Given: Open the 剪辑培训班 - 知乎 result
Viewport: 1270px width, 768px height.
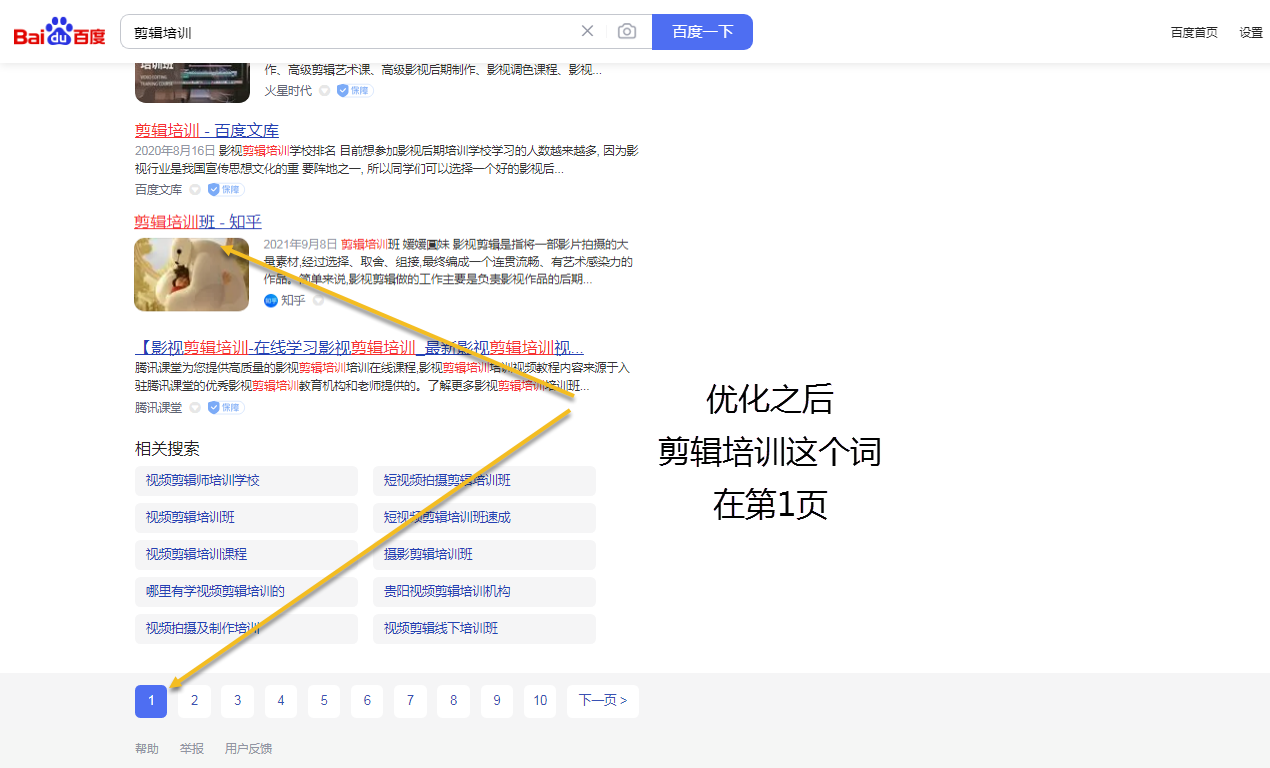Looking at the screenshot, I should point(197,221).
